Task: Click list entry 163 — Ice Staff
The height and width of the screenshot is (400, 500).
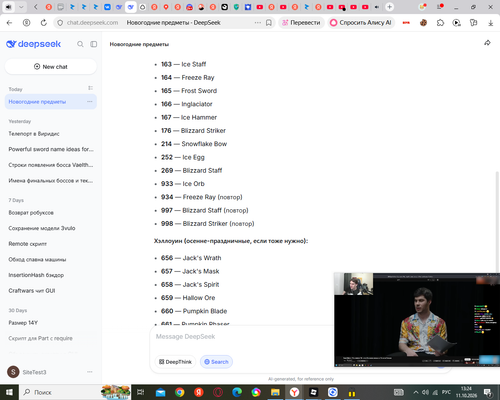Action: [183, 64]
